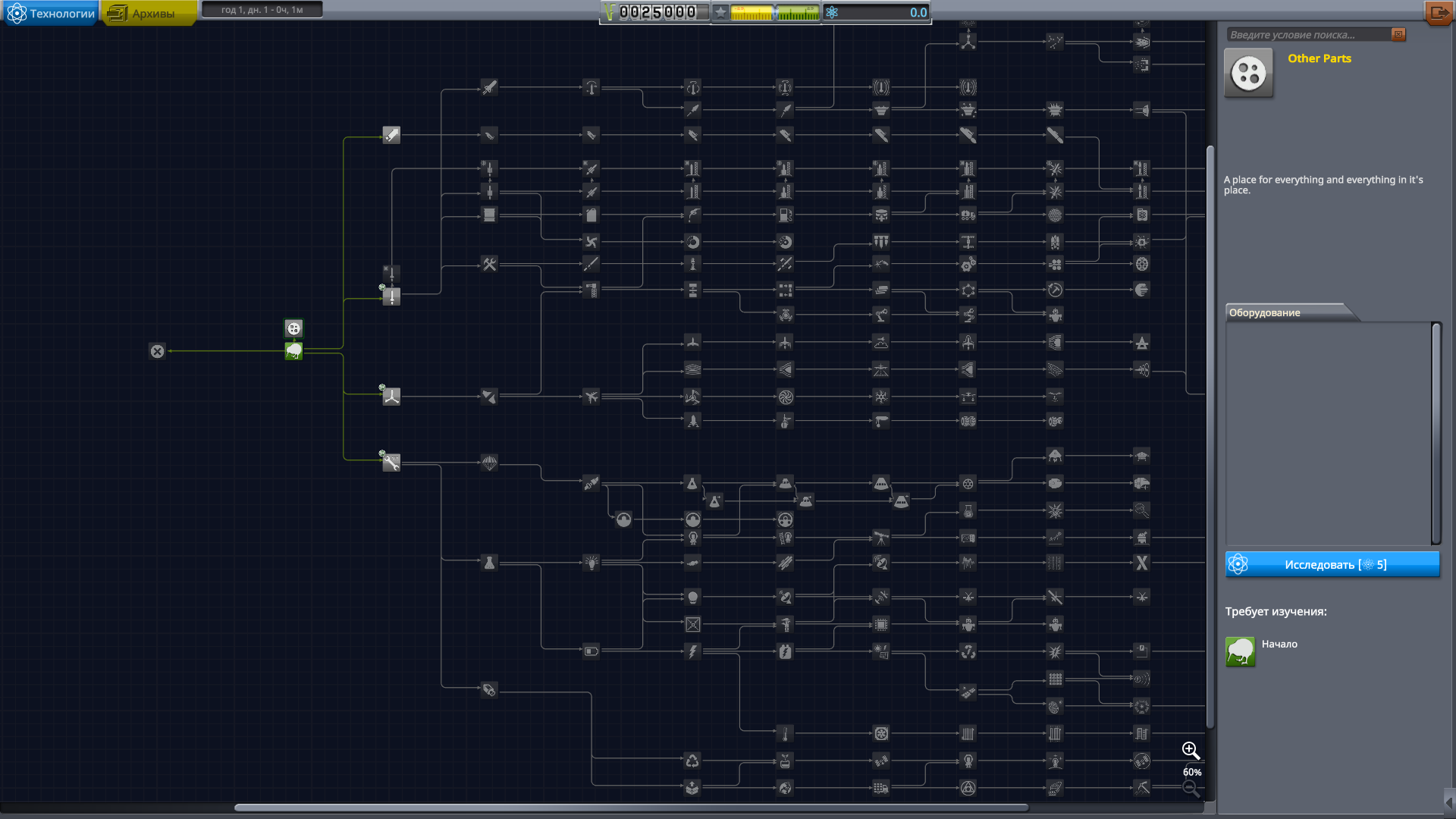Clear the search field with orange button
The width and height of the screenshot is (1456, 819).
point(1398,35)
